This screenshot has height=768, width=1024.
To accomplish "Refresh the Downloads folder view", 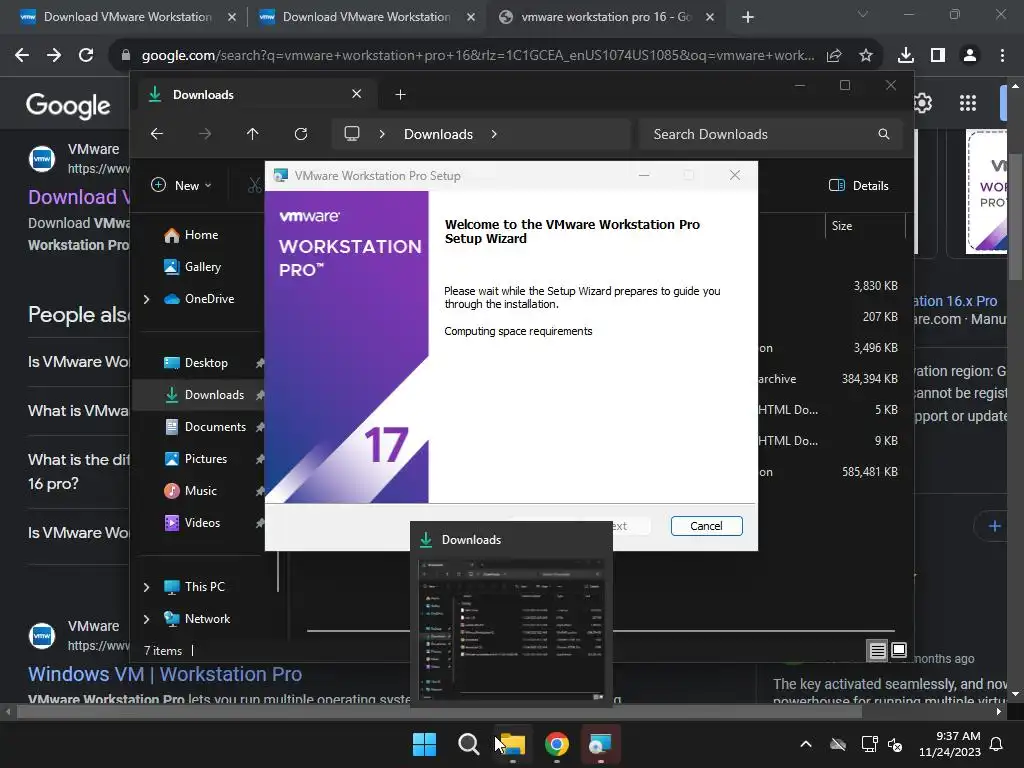I will tap(300, 134).
